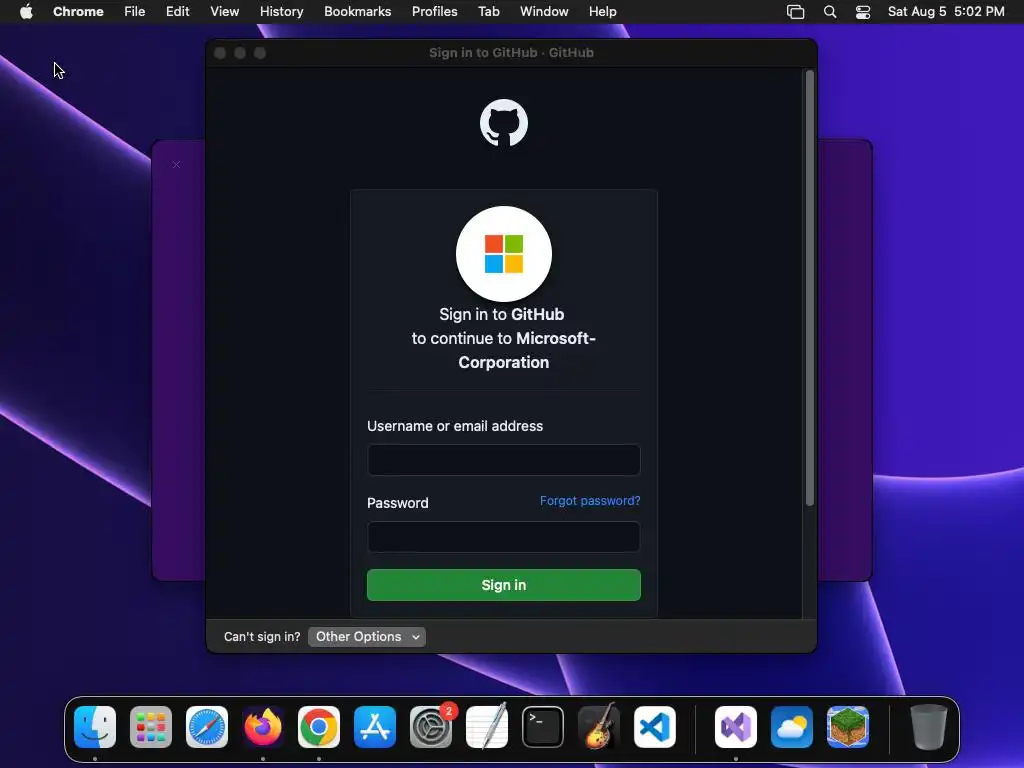Click the green Sign in button
The width and height of the screenshot is (1024, 768).
pyautogui.click(x=504, y=585)
